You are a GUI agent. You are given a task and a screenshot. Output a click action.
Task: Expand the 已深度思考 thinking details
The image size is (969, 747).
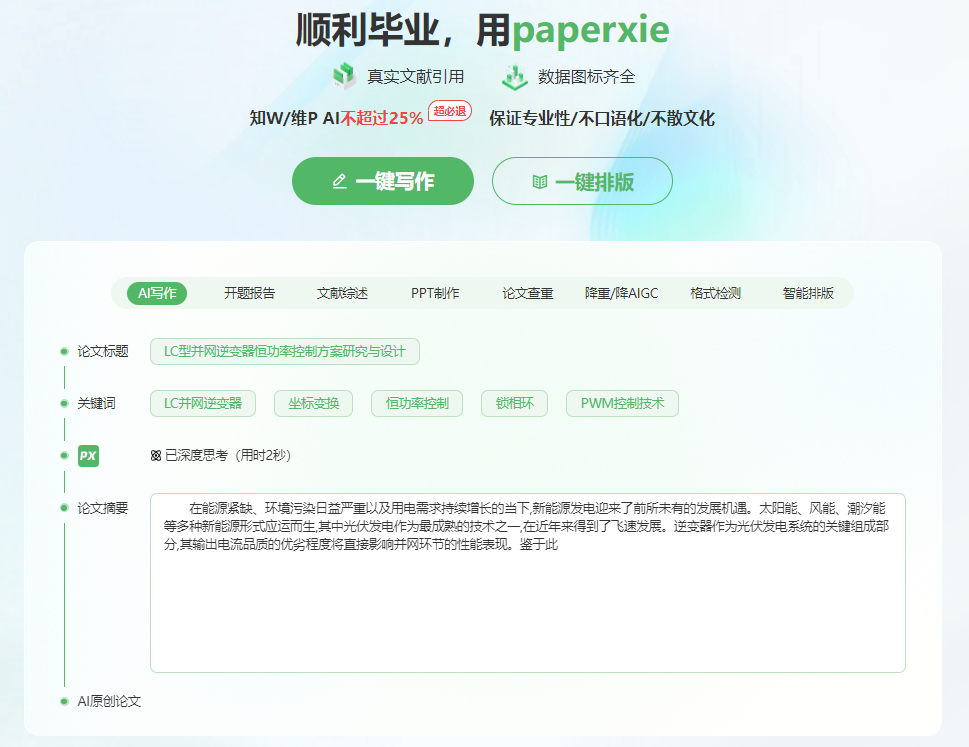coord(227,456)
